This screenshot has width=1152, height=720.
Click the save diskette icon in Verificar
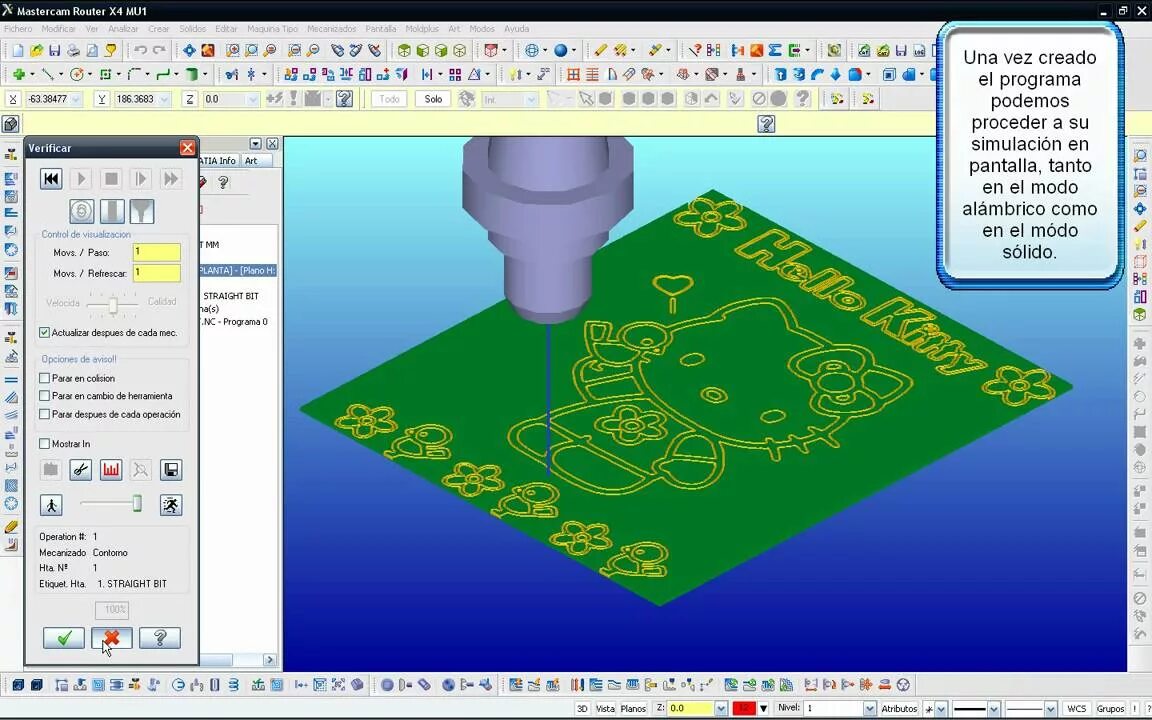170,469
